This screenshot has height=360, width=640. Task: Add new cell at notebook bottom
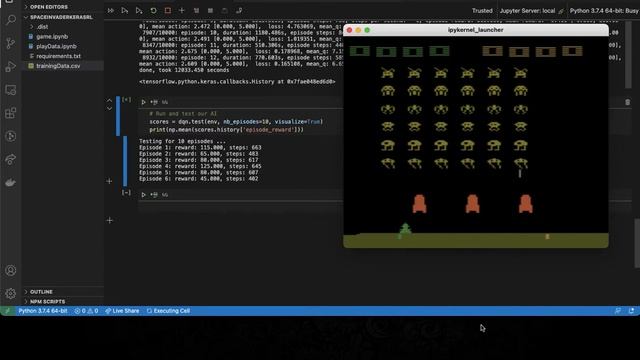pyautogui.click(x=109, y=220)
